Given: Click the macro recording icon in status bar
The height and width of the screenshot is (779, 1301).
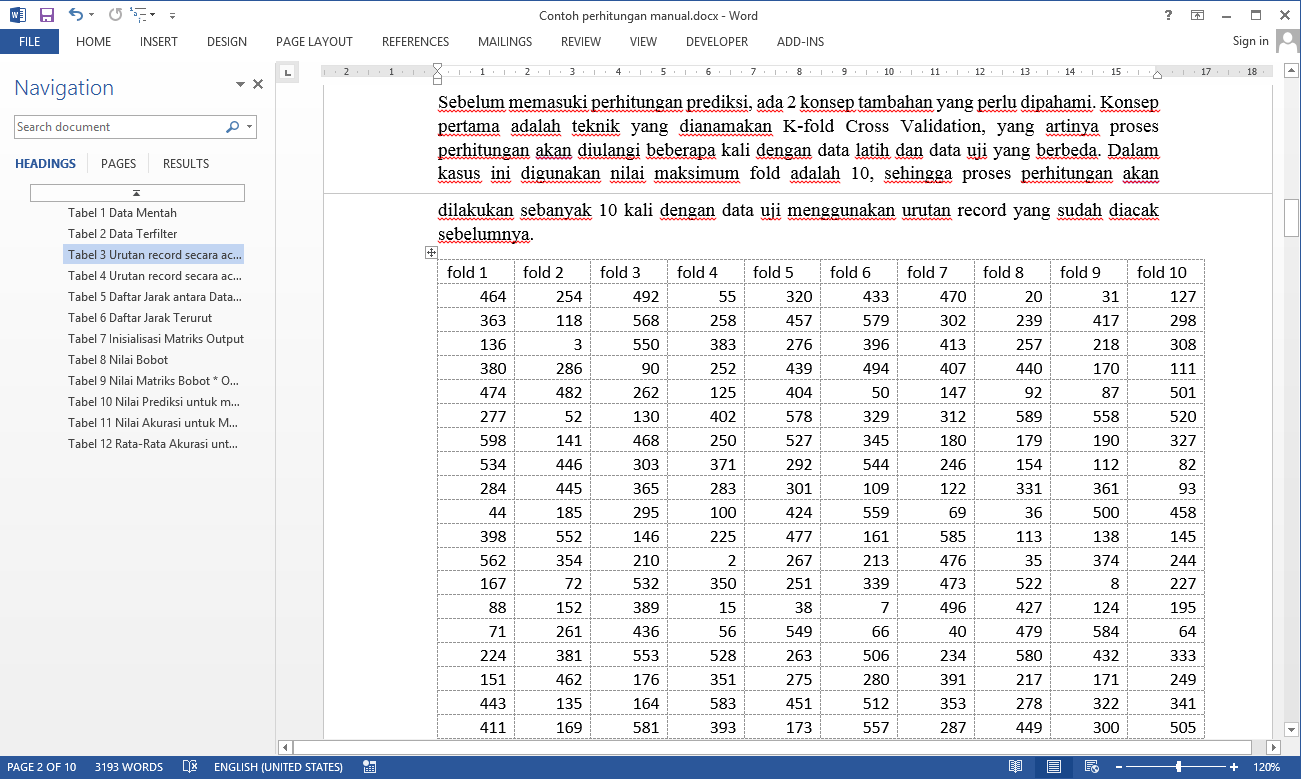Looking at the screenshot, I should [x=369, y=767].
